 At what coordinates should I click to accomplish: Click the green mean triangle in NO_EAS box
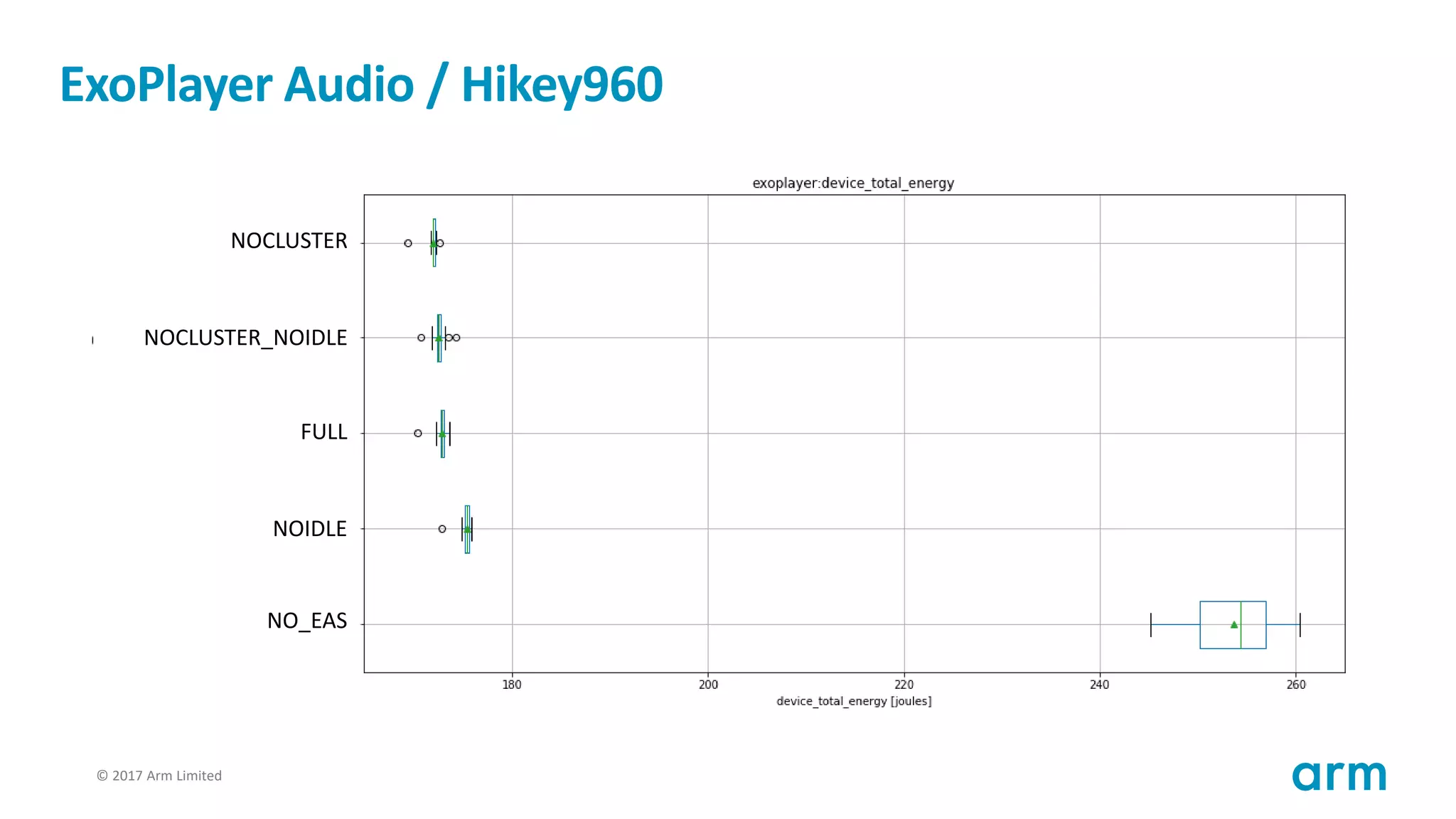tap(1234, 625)
